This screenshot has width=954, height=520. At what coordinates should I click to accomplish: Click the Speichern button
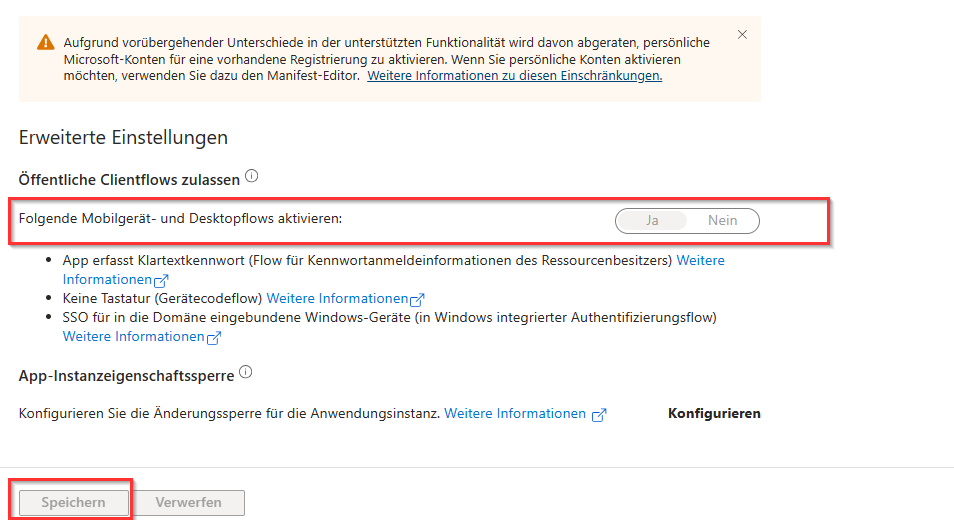[74, 502]
